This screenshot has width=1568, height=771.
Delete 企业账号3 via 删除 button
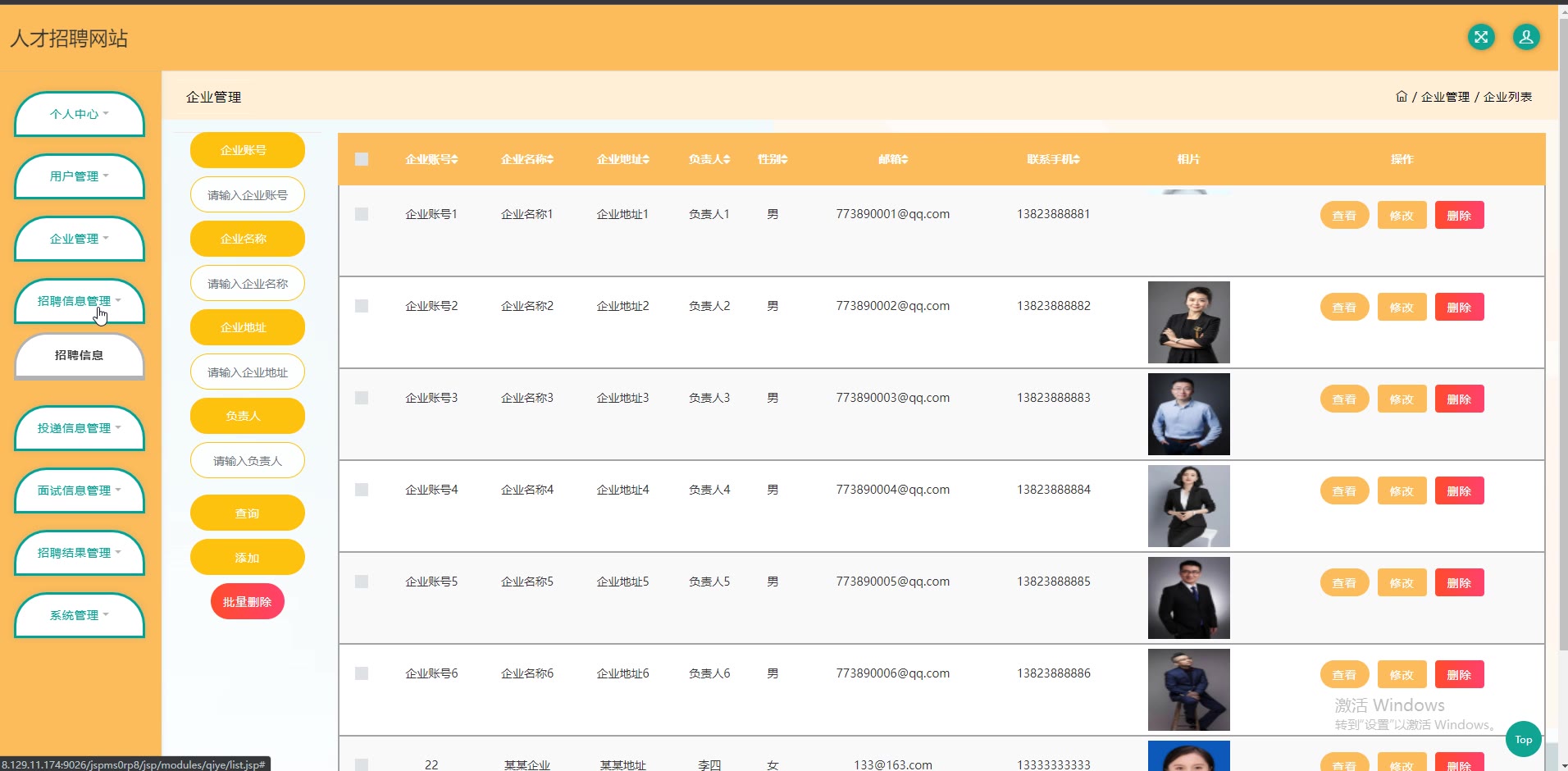coord(1459,399)
